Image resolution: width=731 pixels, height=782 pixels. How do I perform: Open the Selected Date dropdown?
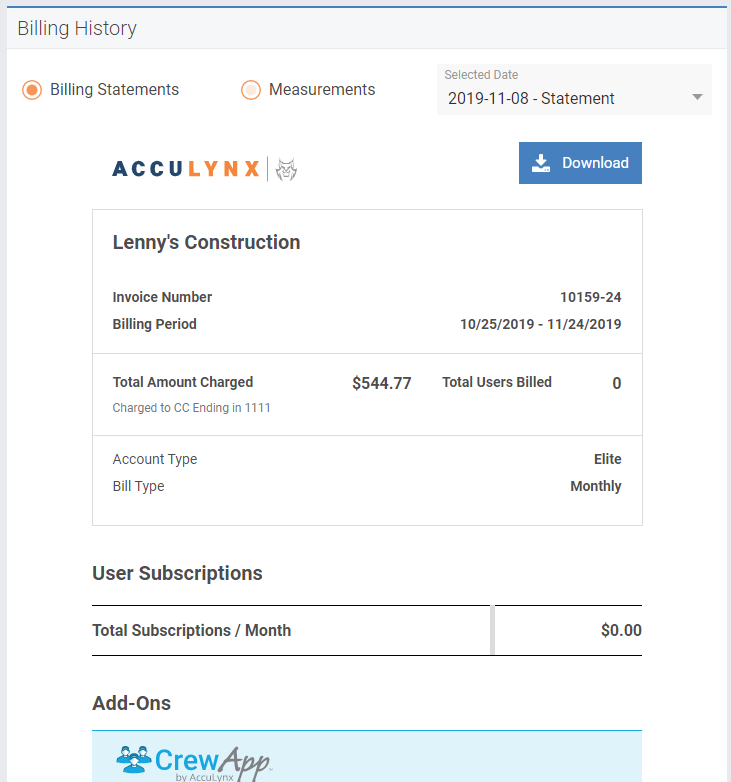click(x=574, y=90)
